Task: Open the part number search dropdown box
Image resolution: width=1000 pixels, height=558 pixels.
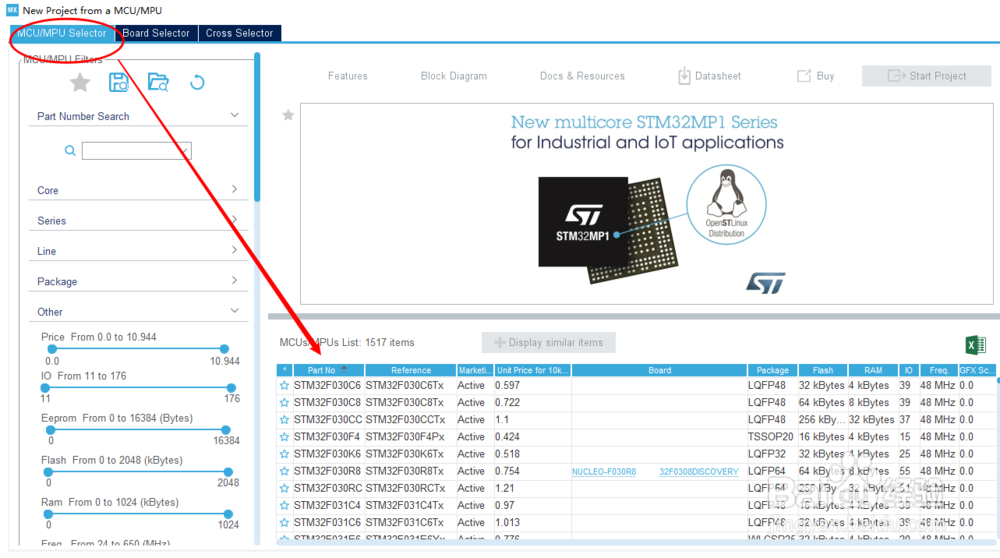Action: (x=136, y=151)
